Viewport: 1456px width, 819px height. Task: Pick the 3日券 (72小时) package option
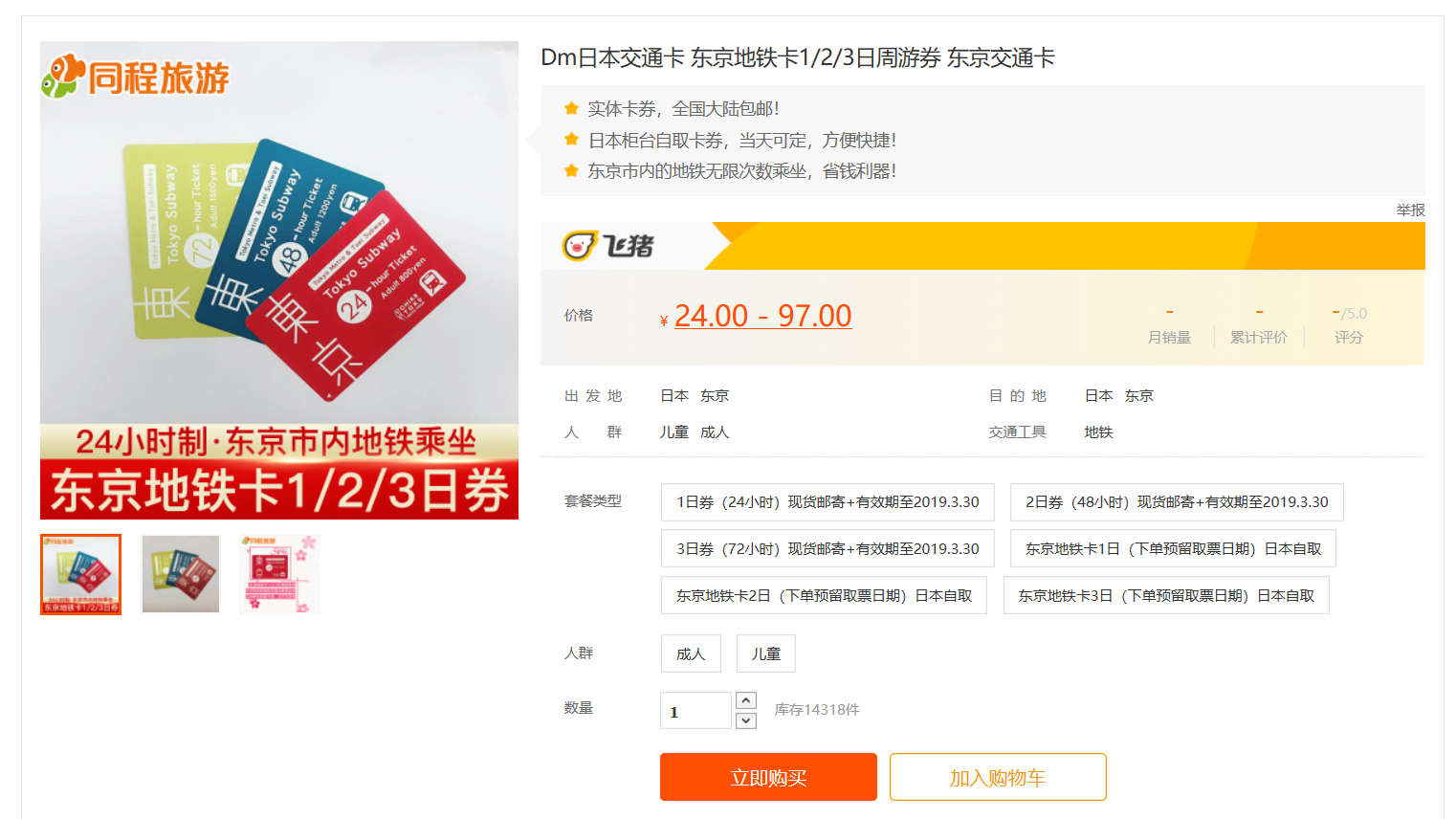(x=827, y=549)
